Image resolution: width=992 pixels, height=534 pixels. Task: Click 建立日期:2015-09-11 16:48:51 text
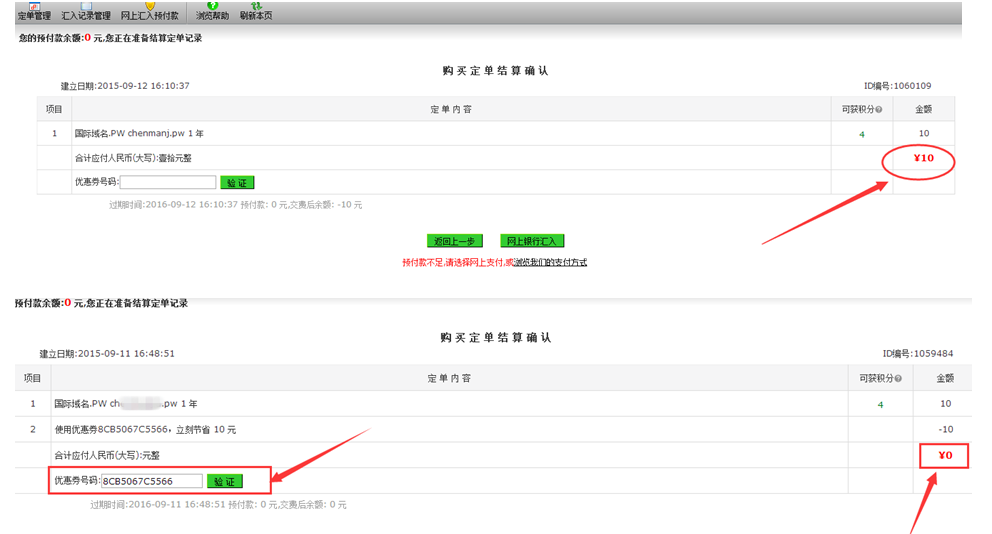pyautogui.click(x=107, y=354)
